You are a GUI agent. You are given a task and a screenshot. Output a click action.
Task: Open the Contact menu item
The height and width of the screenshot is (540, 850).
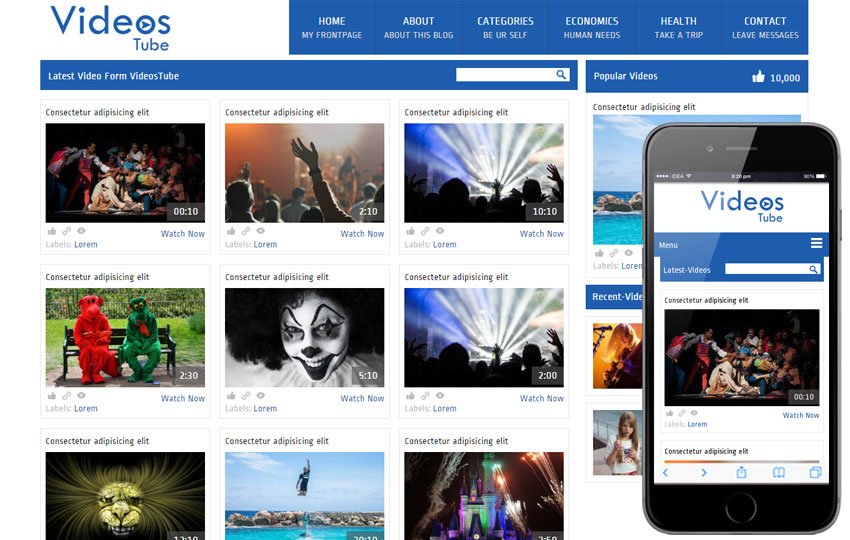click(x=765, y=27)
